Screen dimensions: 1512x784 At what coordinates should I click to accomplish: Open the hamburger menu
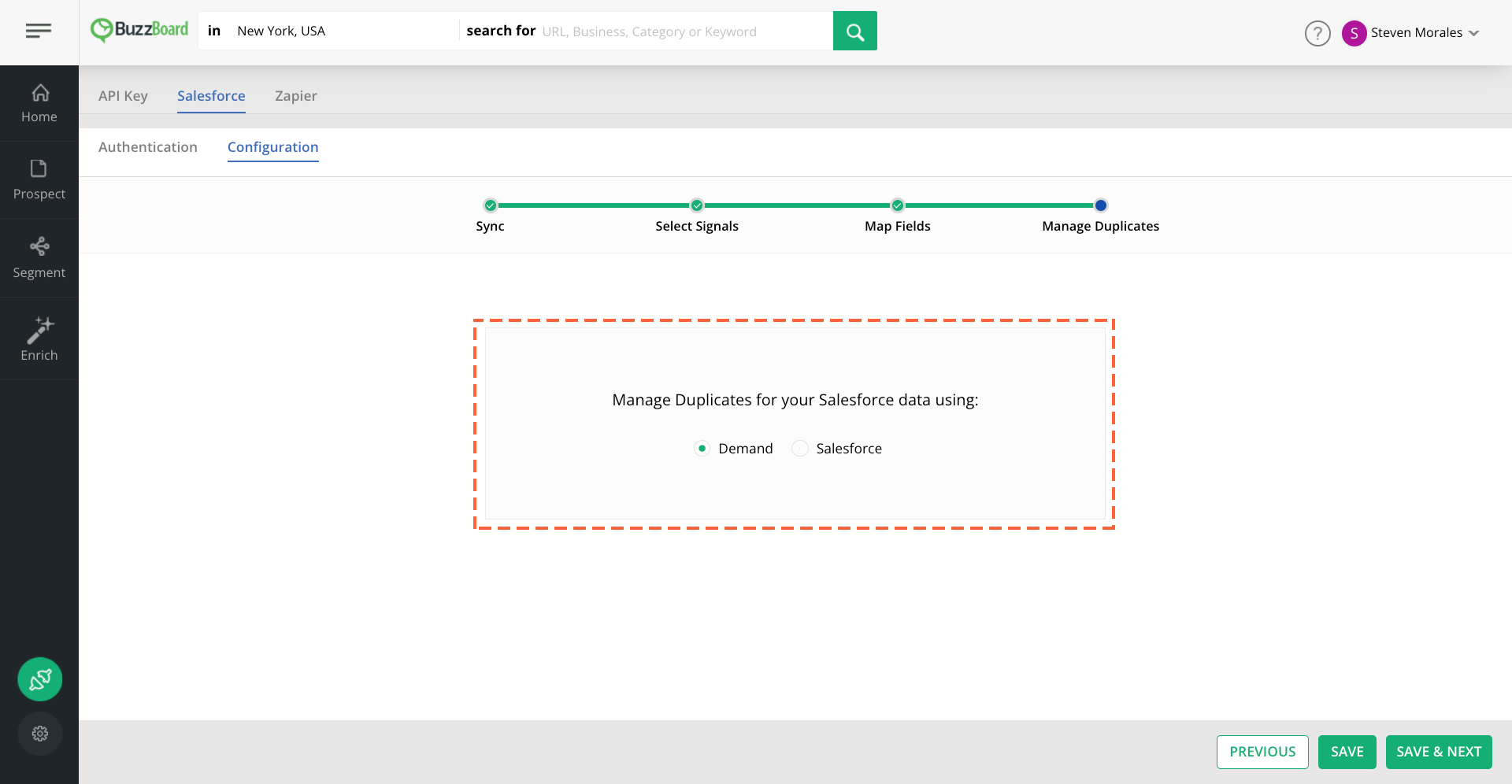[39, 31]
